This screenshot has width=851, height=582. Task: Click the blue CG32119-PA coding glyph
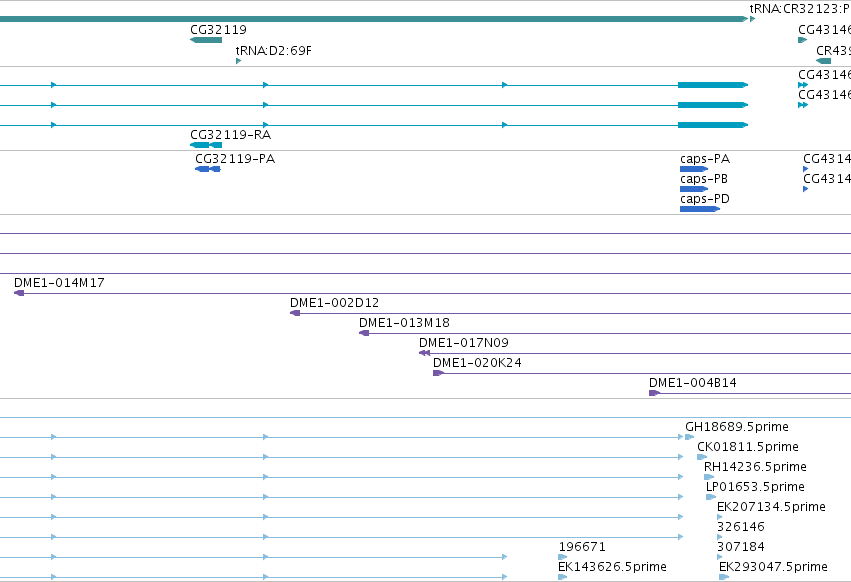click(208, 169)
